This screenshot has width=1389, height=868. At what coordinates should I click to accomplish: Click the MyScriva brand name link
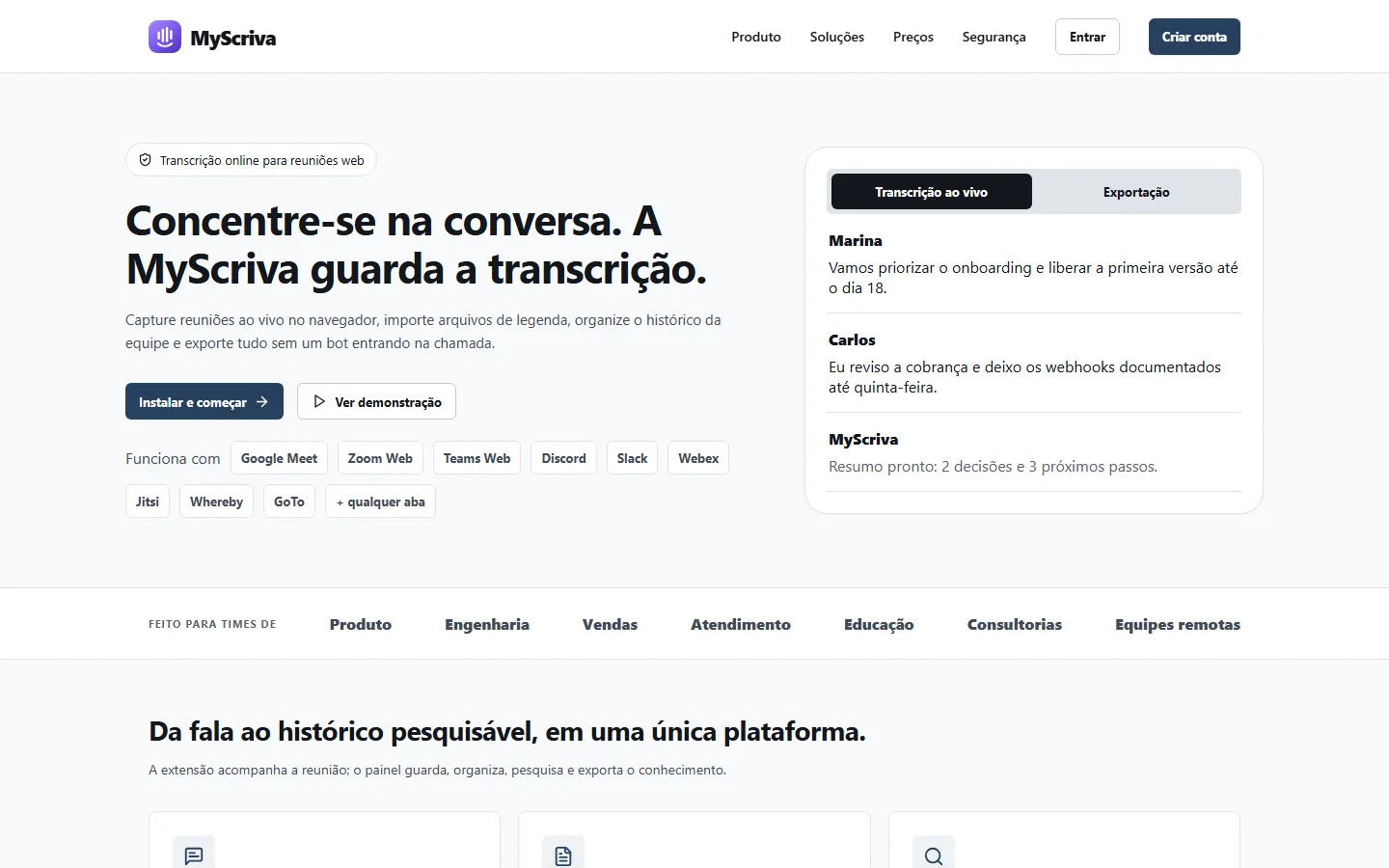click(x=233, y=38)
